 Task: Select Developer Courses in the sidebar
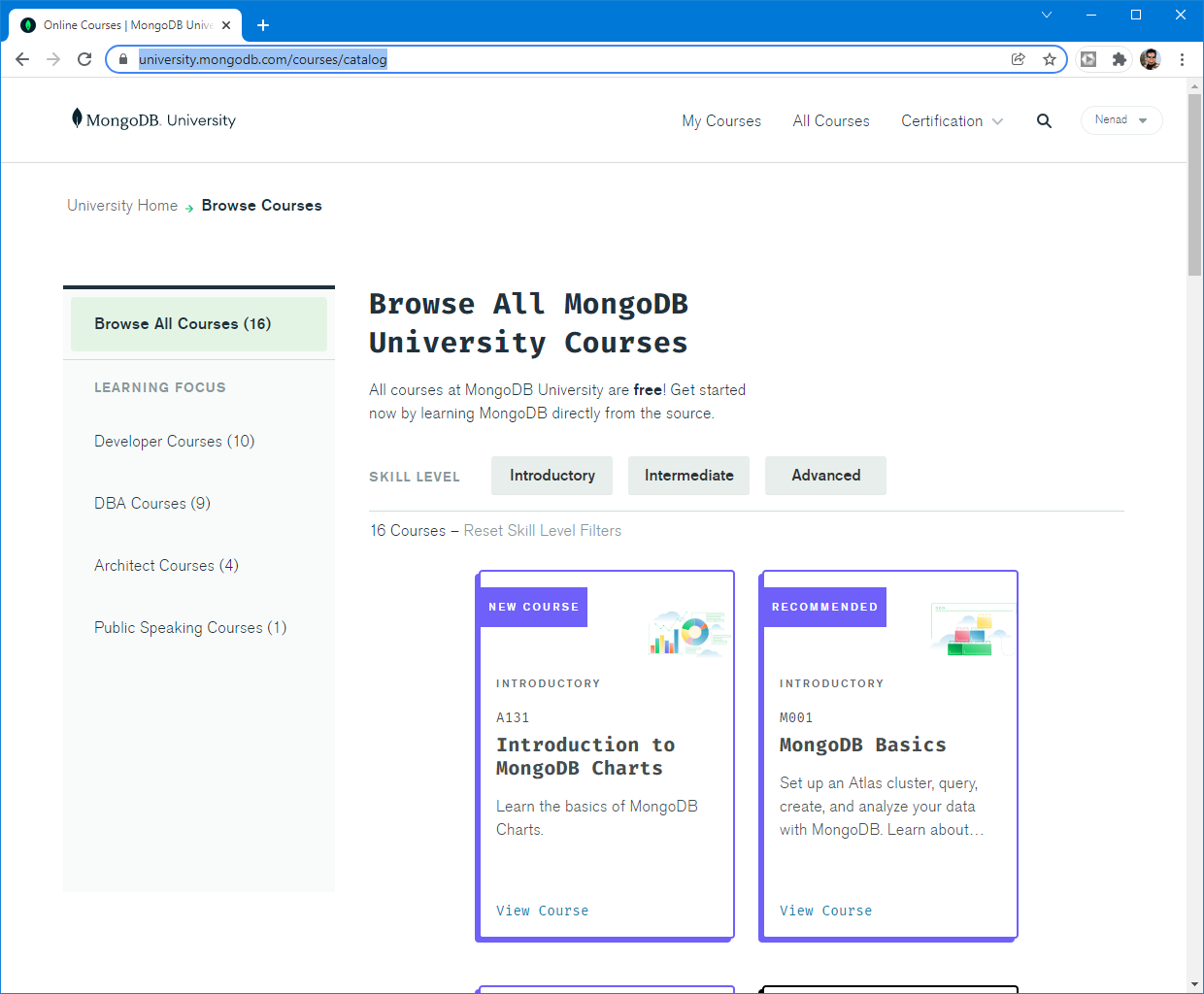point(175,442)
